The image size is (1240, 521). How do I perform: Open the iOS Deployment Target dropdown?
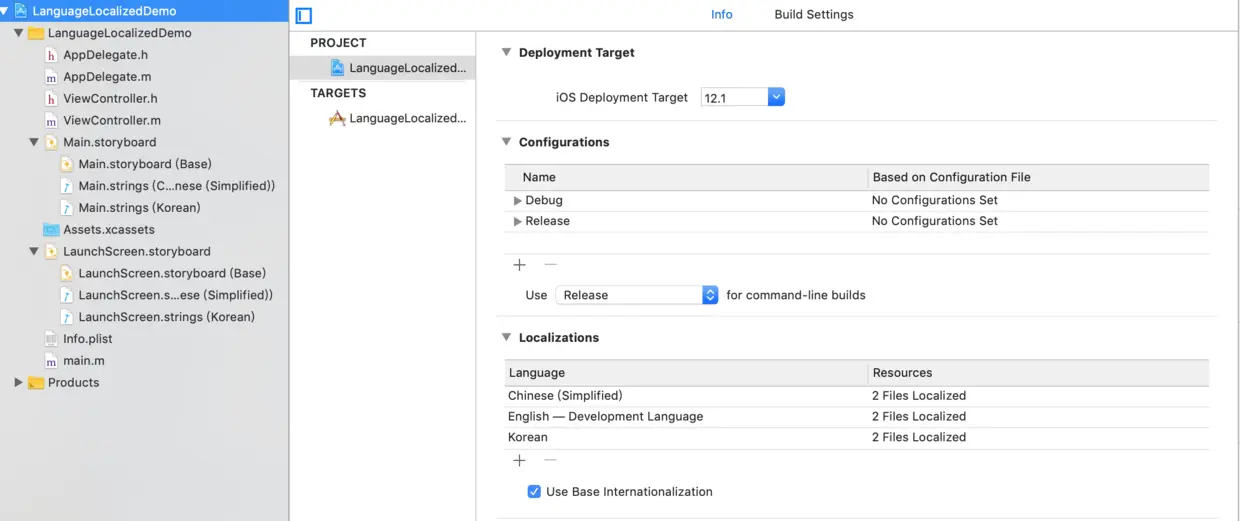(x=776, y=97)
